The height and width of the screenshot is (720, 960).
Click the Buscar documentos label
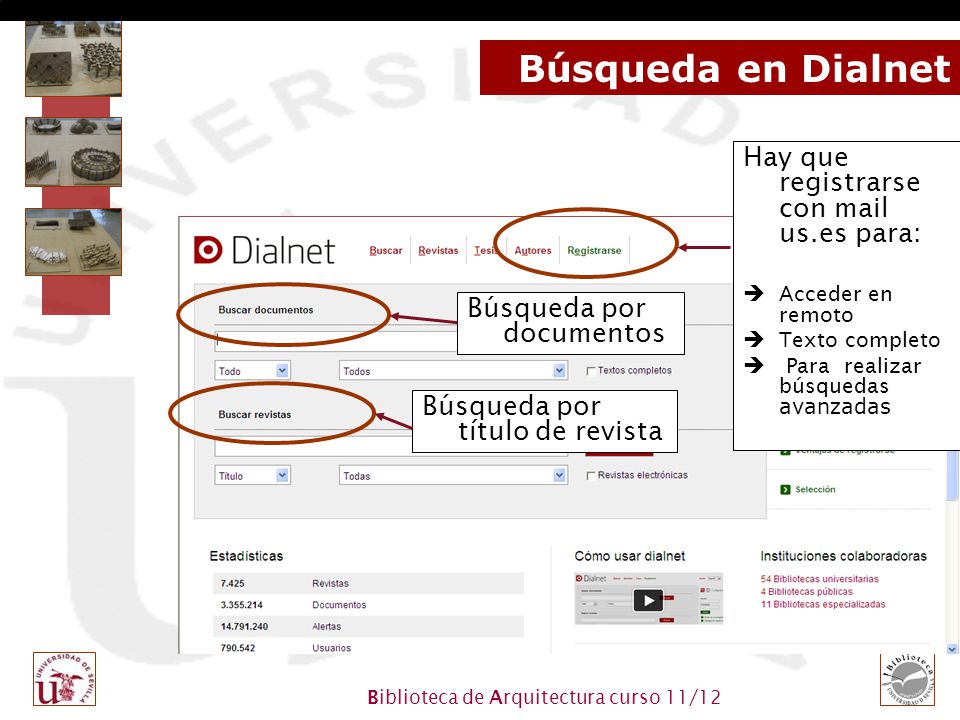point(266,310)
